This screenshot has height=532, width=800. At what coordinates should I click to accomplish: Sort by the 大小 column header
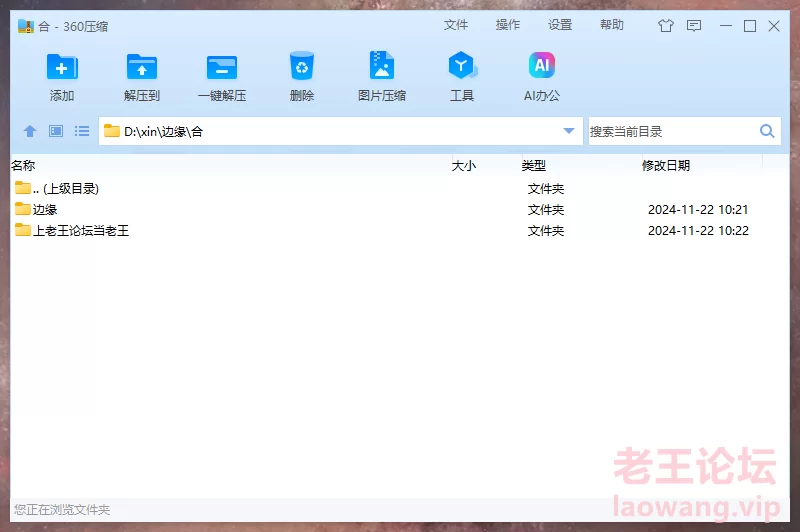(464, 165)
